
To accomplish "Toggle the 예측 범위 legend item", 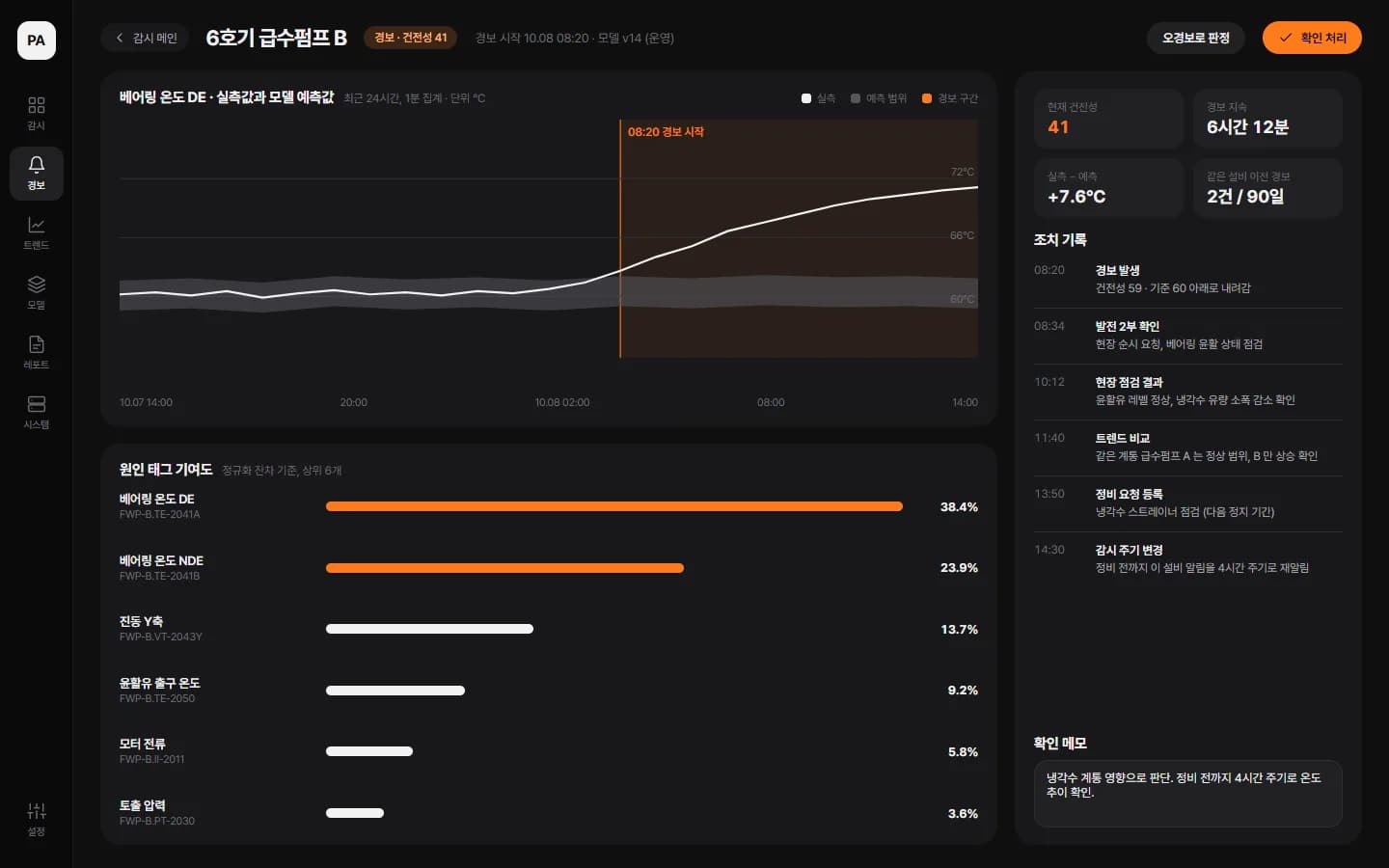I will [879, 98].
